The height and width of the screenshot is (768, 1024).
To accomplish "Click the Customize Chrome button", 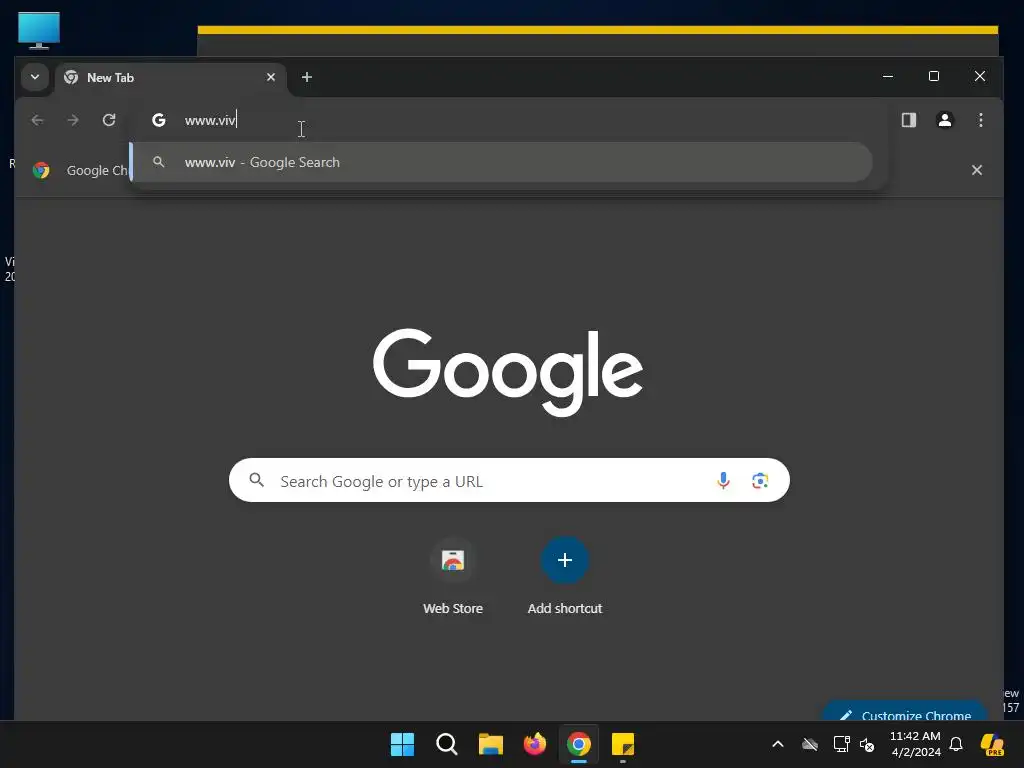I will pos(905,713).
